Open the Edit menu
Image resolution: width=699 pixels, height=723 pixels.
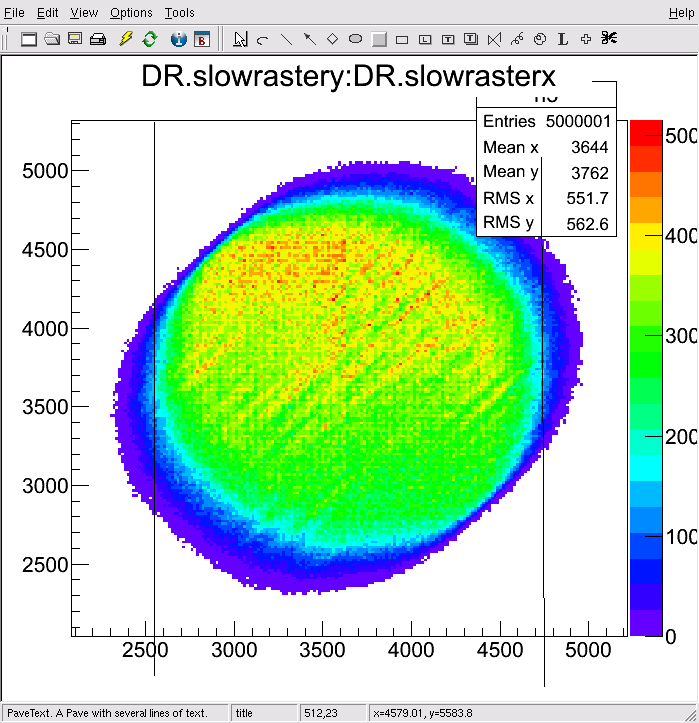[47, 13]
